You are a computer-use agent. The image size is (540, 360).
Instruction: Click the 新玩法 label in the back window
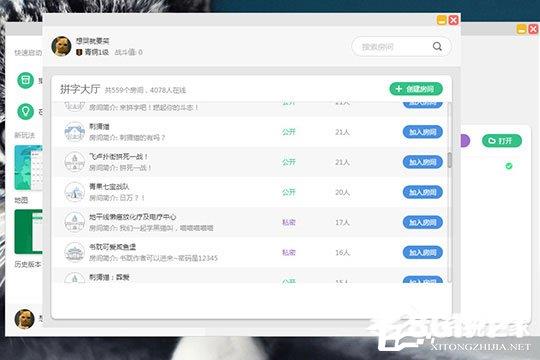[x=24, y=135]
